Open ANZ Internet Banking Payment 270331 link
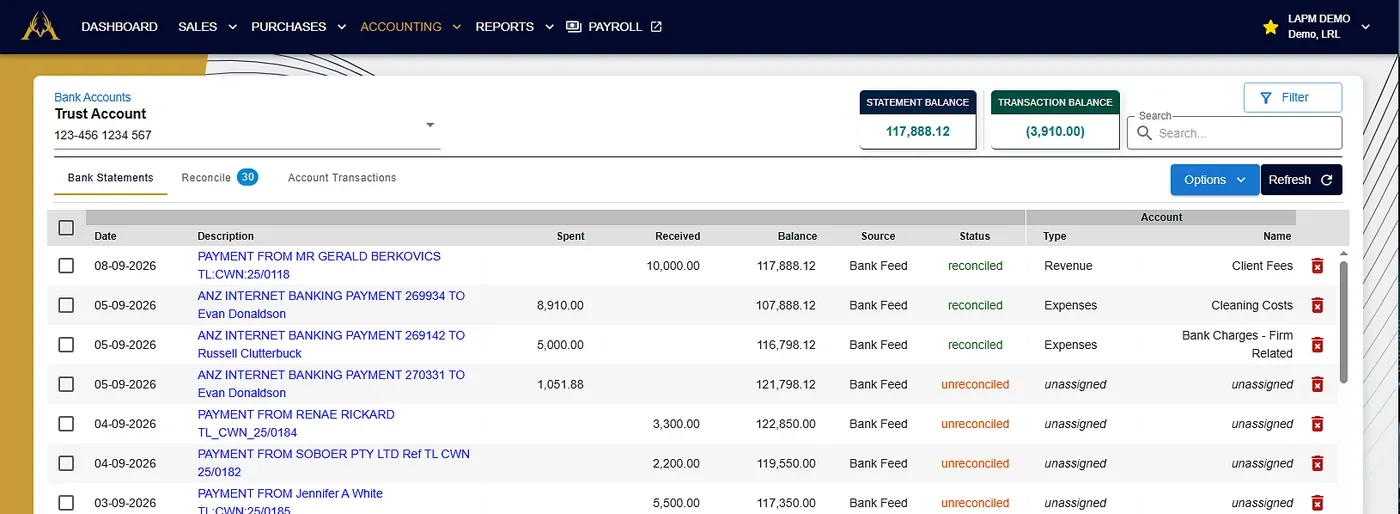Viewport: 1400px width, 514px height. click(331, 383)
